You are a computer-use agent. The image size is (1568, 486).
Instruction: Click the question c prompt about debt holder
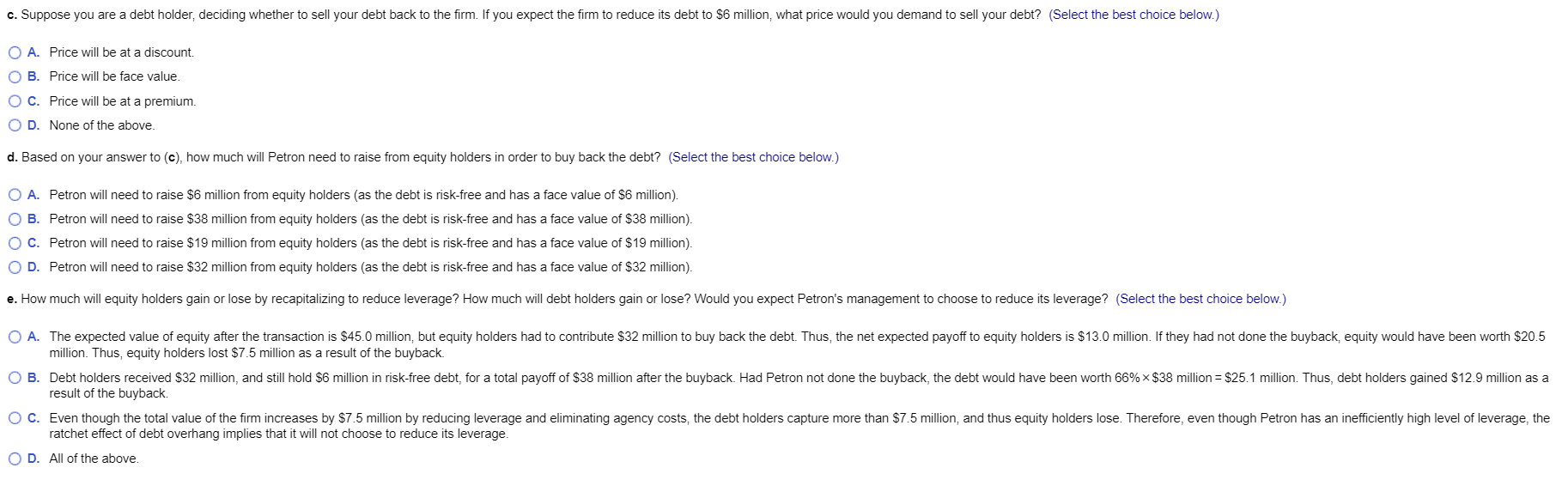point(523,15)
